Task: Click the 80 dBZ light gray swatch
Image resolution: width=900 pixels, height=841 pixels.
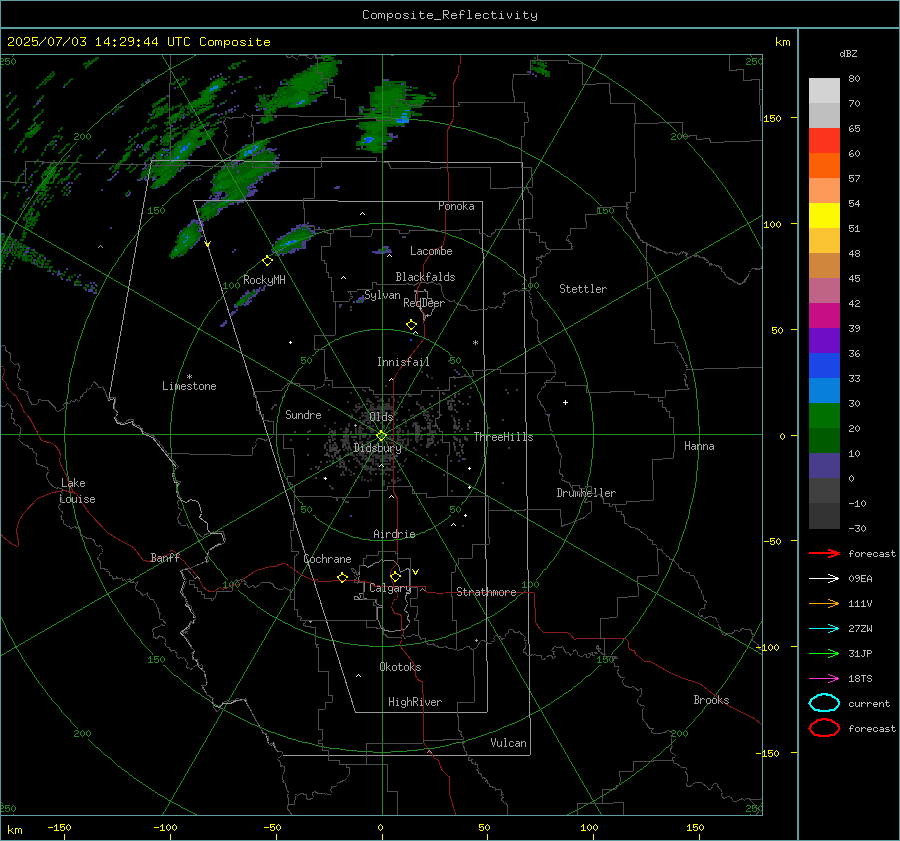Action: [x=824, y=90]
